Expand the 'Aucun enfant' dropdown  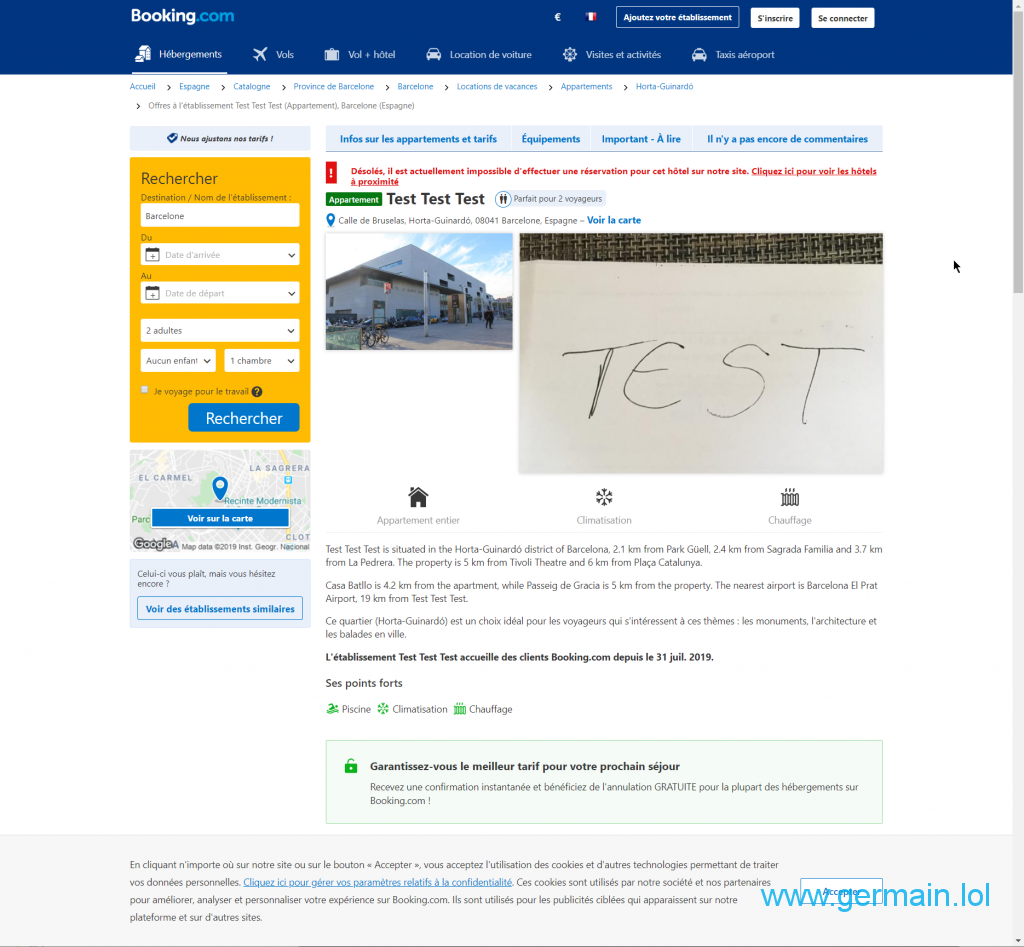coord(178,360)
